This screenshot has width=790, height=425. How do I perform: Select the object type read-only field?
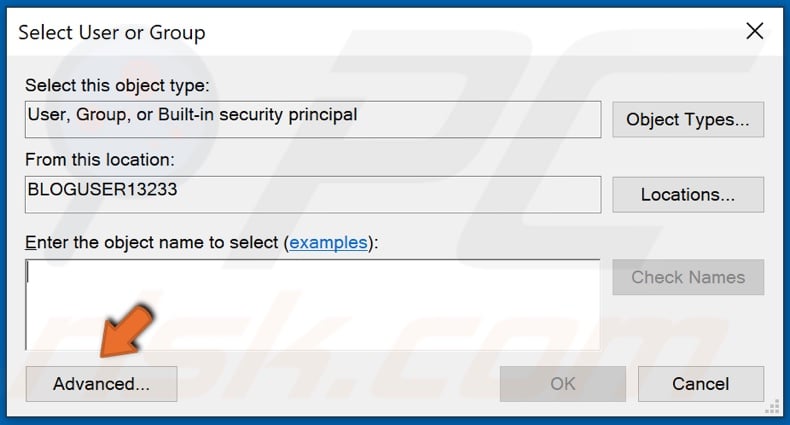(x=312, y=118)
